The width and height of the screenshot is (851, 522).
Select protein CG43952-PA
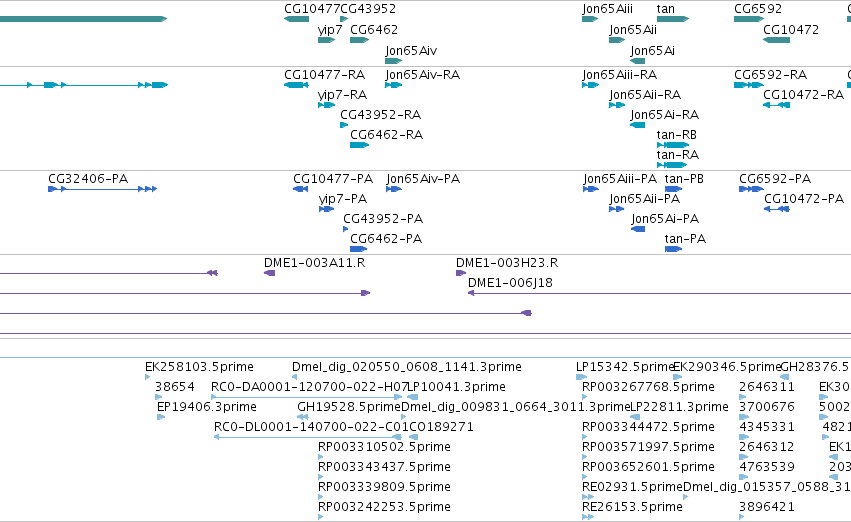point(383,219)
